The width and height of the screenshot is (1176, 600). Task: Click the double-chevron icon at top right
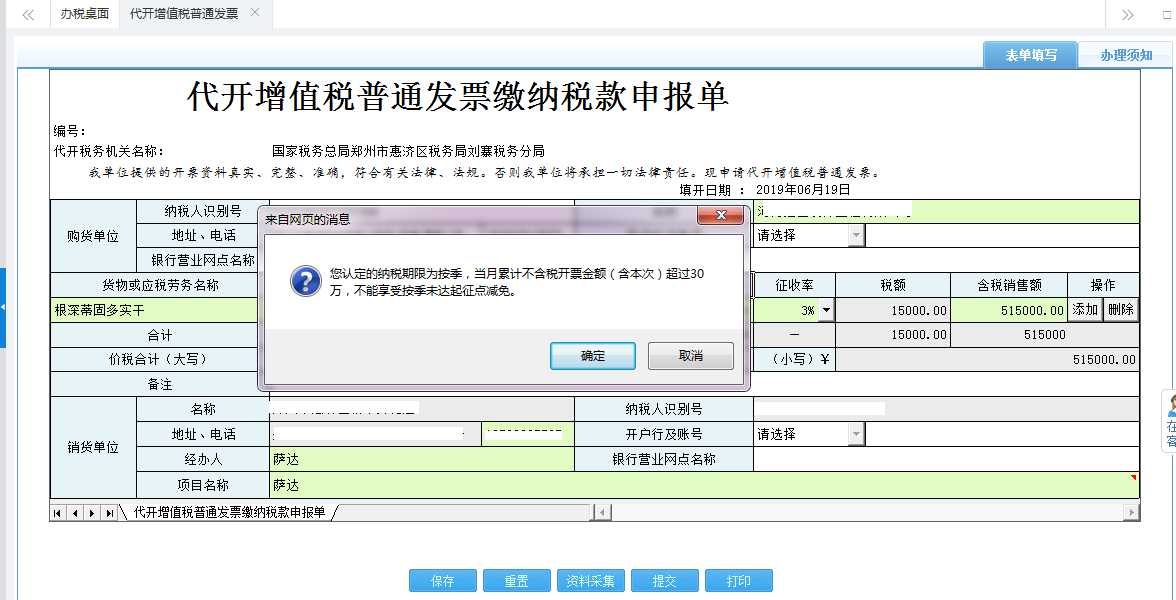pyautogui.click(x=1128, y=15)
